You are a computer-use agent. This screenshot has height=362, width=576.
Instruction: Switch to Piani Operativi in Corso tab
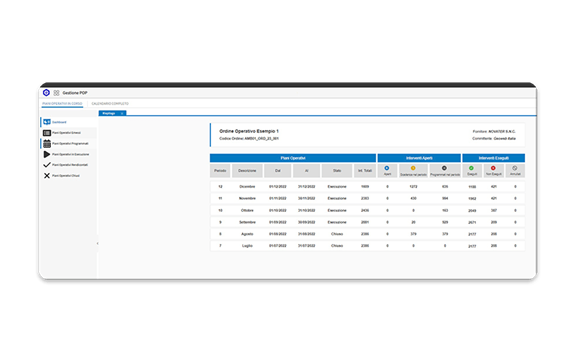click(62, 104)
